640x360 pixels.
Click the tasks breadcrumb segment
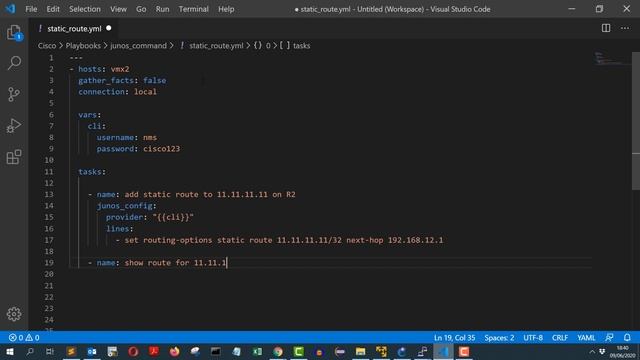[x=295, y=46]
